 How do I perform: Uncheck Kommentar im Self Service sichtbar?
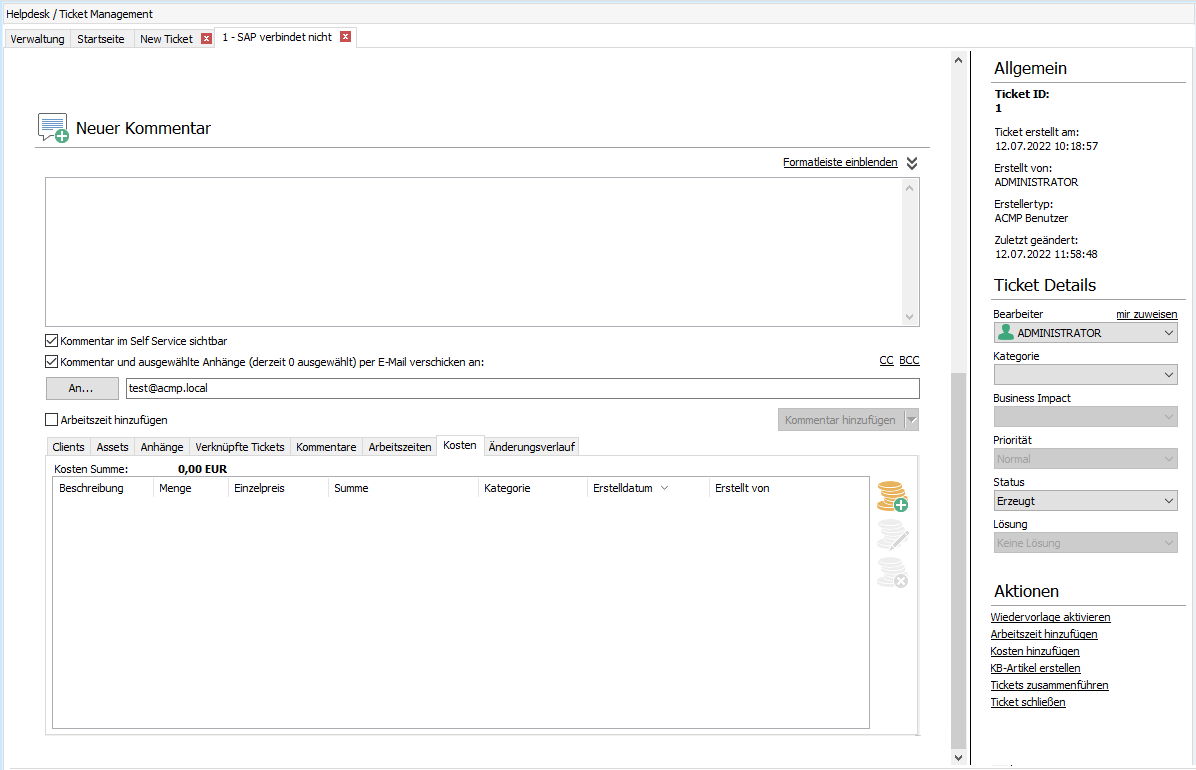click(x=52, y=341)
